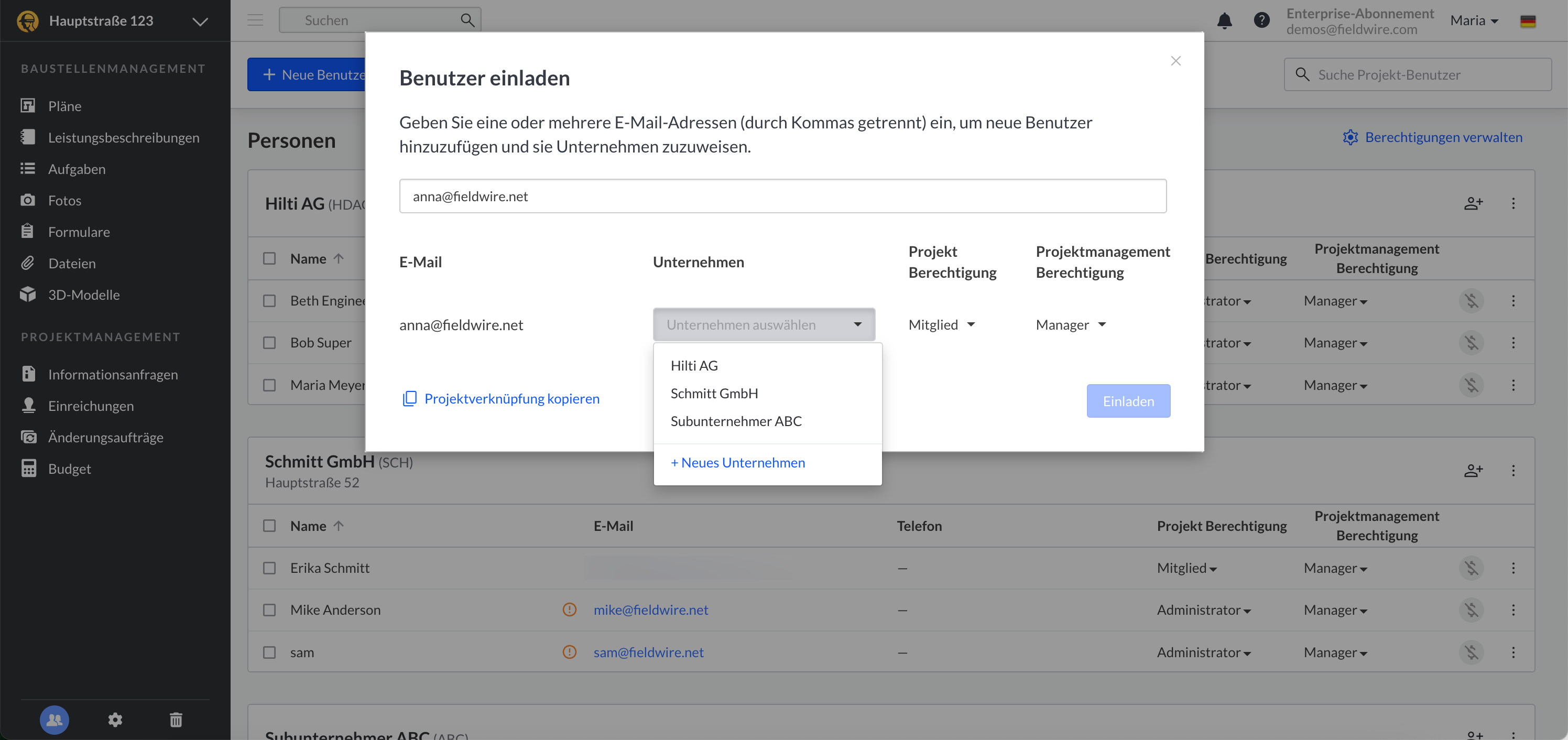Viewport: 1568px width, 740px height.
Task: Choose Schmitt GmbH from the company list
Action: pyautogui.click(x=714, y=393)
